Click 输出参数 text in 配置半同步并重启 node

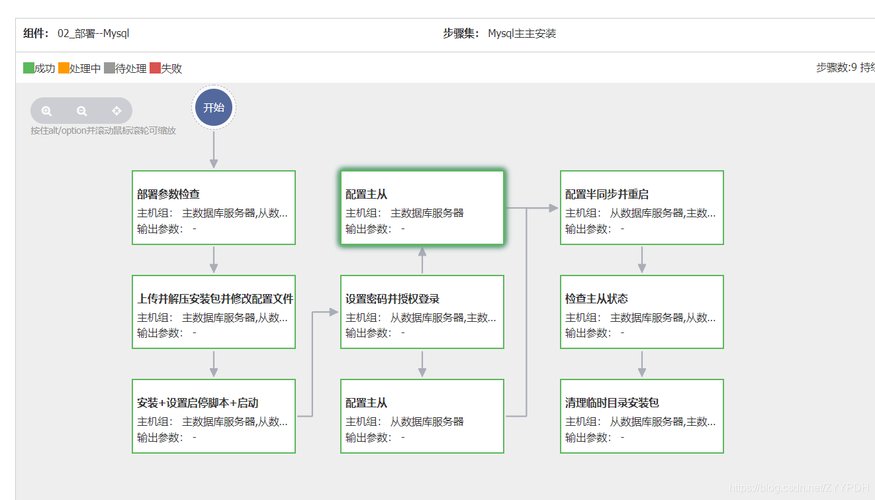(586, 229)
